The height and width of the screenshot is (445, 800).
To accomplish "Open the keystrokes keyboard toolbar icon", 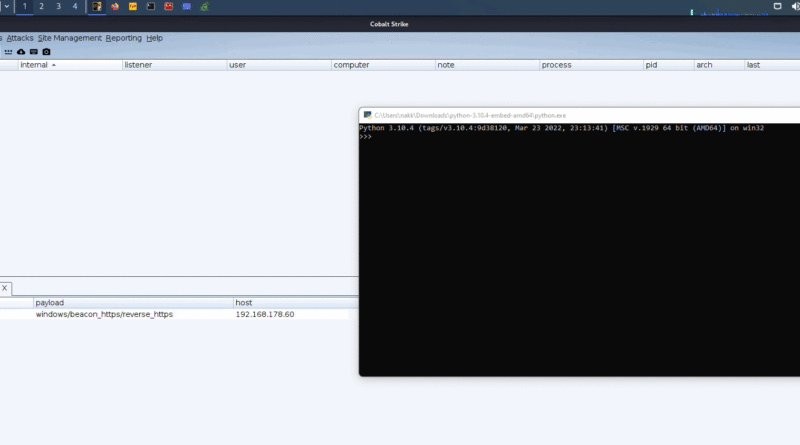I will click(x=34, y=52).
